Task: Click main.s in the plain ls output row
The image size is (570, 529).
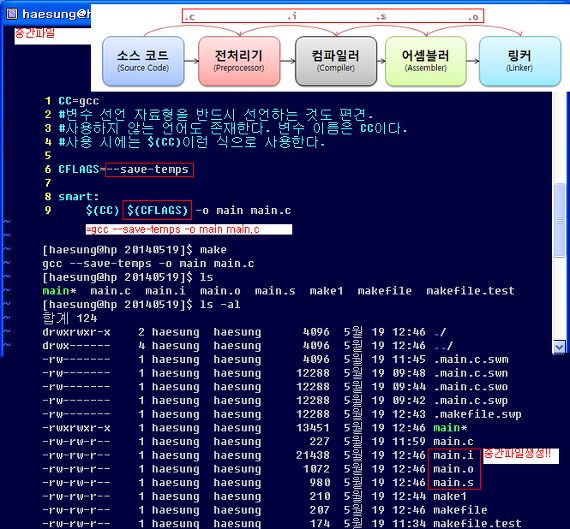Action: click(275, 291)
